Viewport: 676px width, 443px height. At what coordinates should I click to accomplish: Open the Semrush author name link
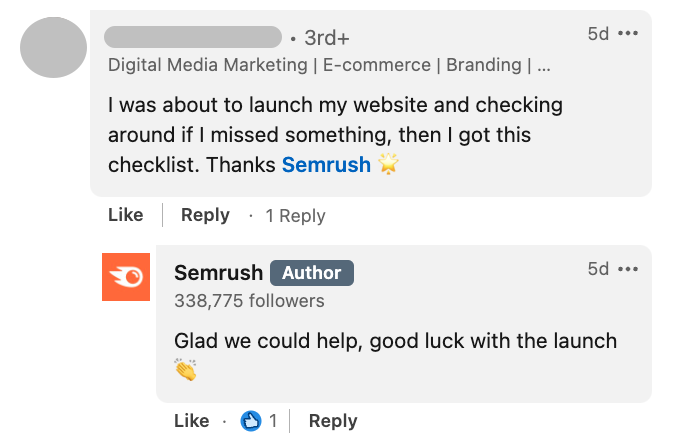pos(218,273)
